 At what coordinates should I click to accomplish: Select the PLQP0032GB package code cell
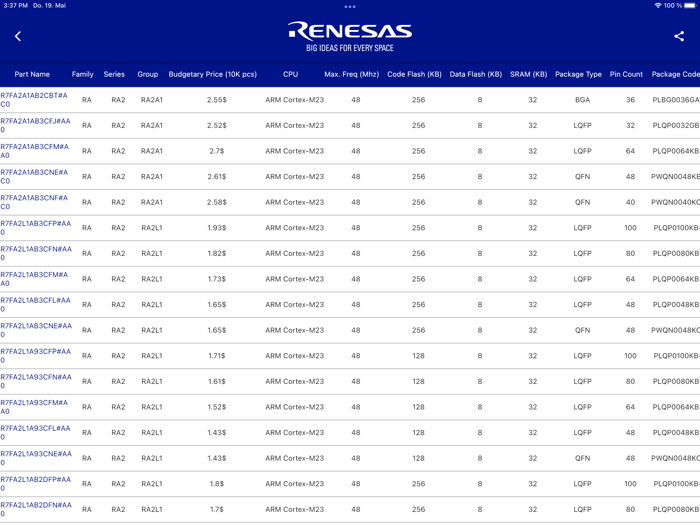[675, 125]
